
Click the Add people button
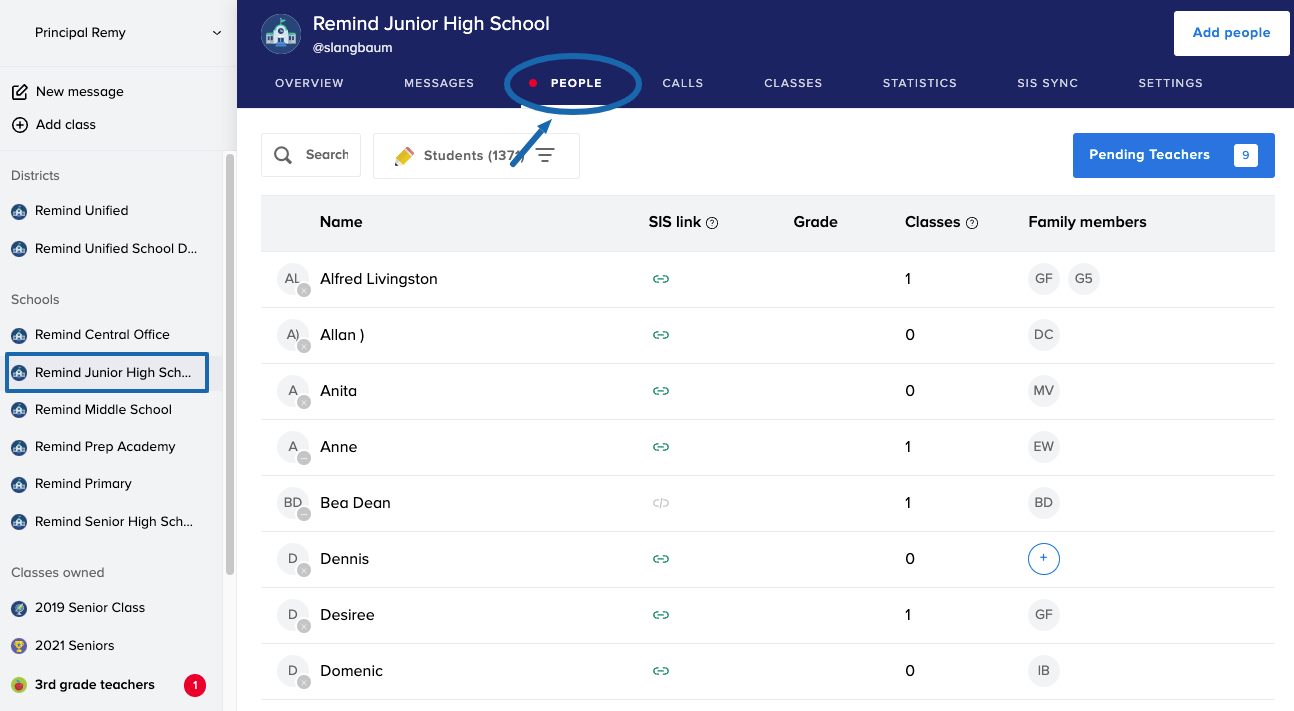[1231, 33]
